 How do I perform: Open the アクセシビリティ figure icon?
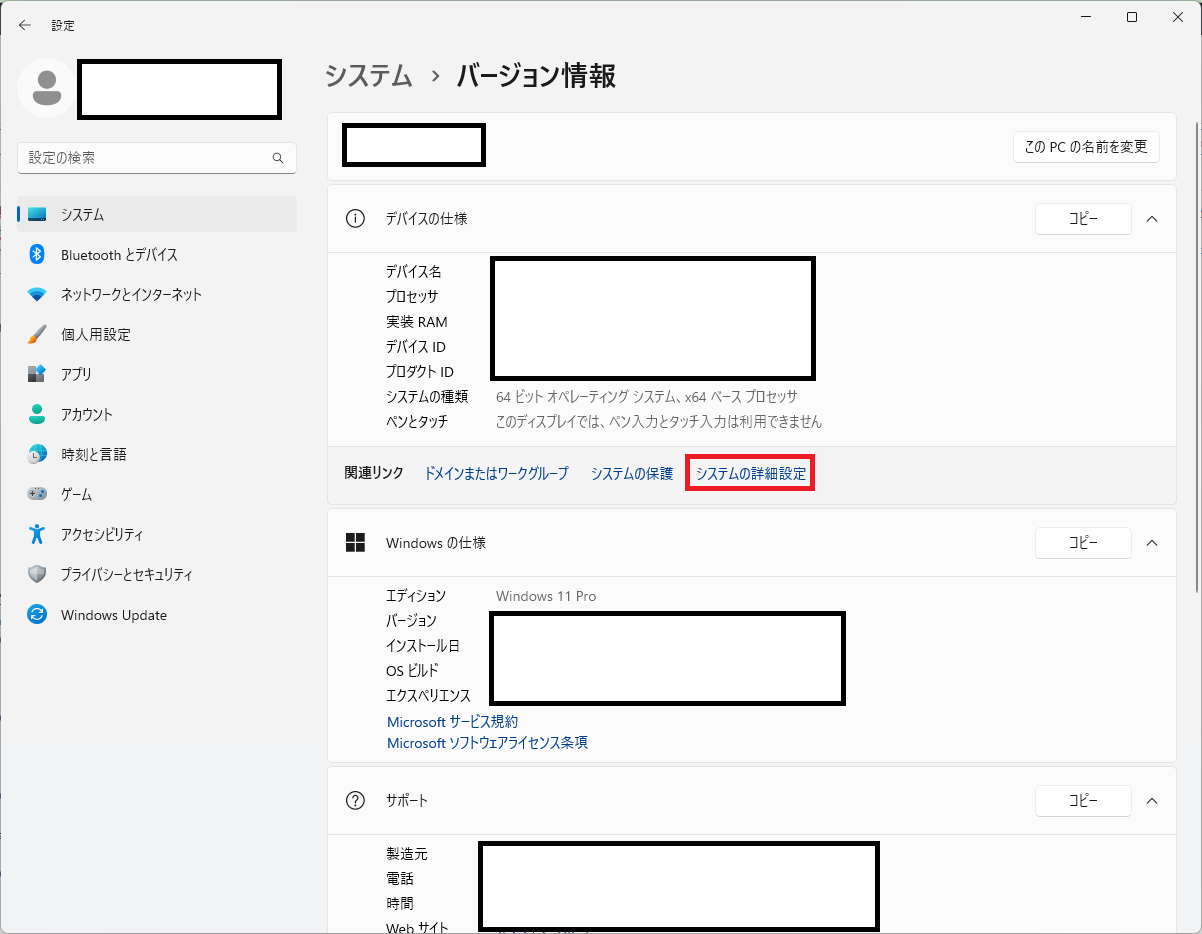coord(37,534)
